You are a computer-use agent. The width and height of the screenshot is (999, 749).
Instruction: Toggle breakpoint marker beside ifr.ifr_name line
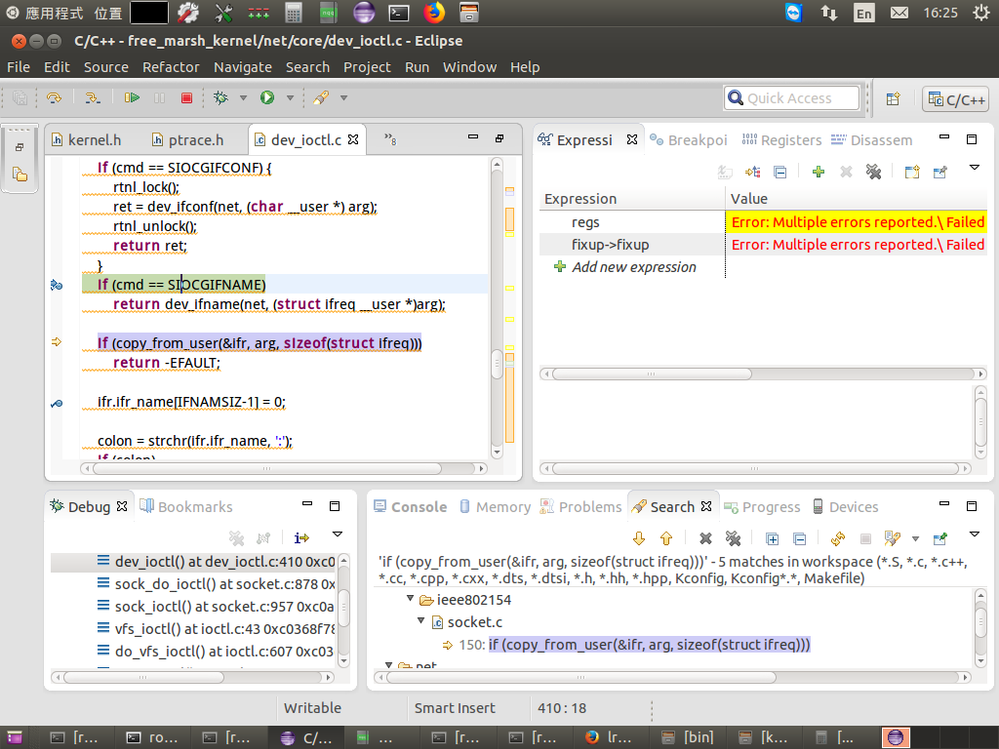(x=57, y=403)
